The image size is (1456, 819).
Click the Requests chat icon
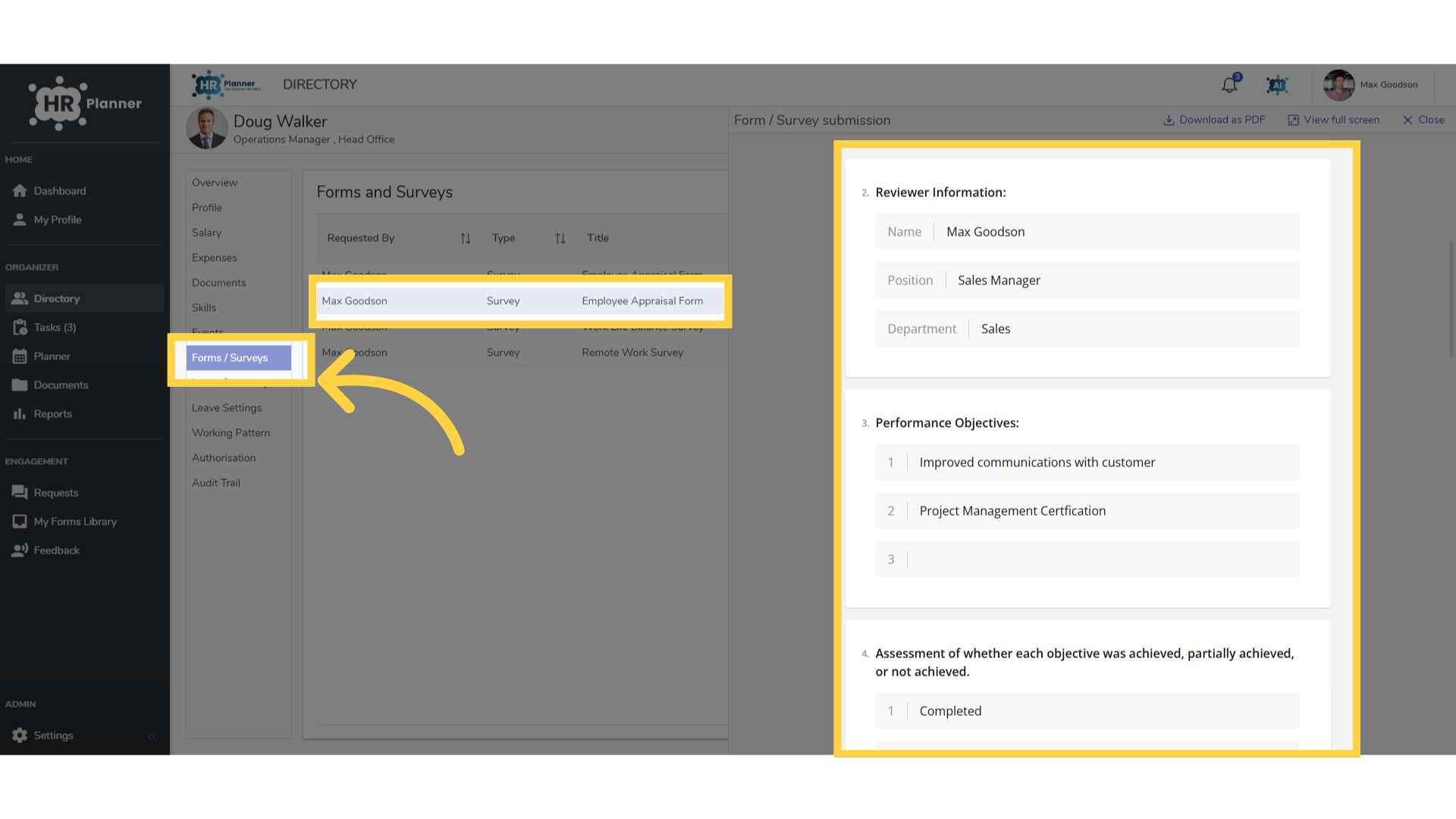[20, 492]
